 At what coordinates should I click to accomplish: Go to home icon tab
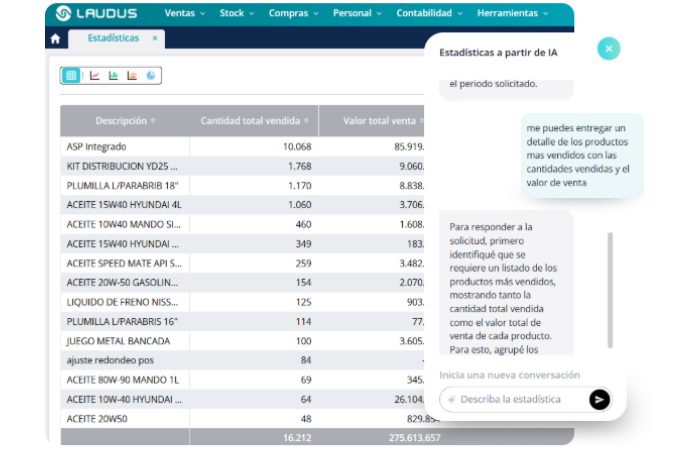click(x=55, y=39)
